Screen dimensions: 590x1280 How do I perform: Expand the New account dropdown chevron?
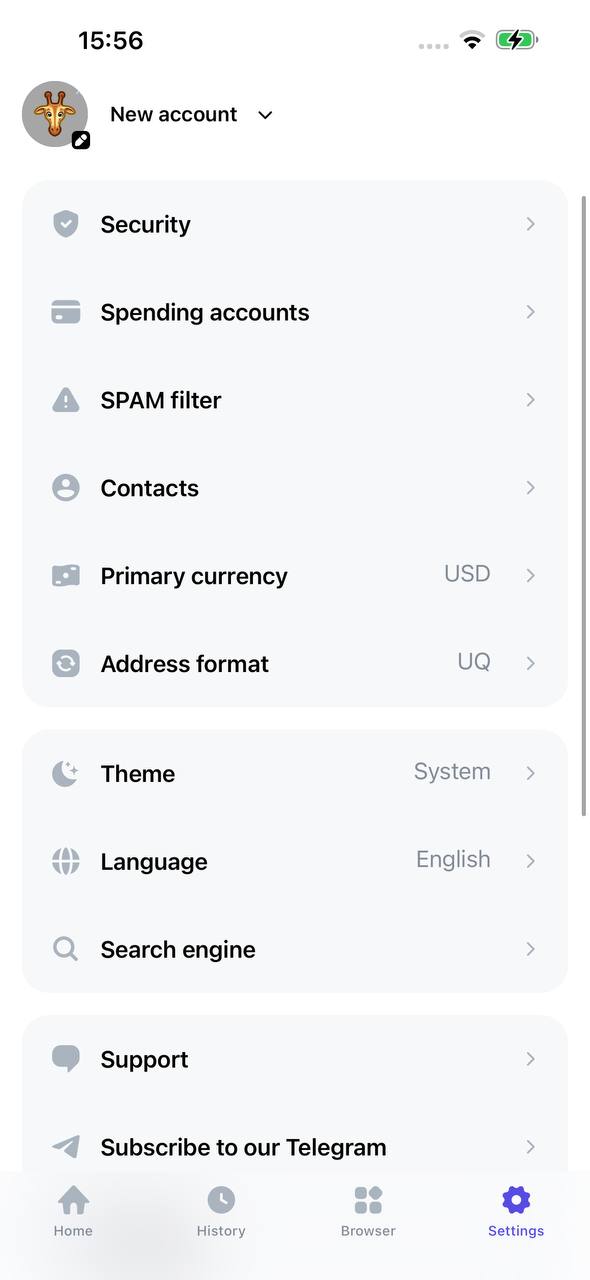click(265, 115)
